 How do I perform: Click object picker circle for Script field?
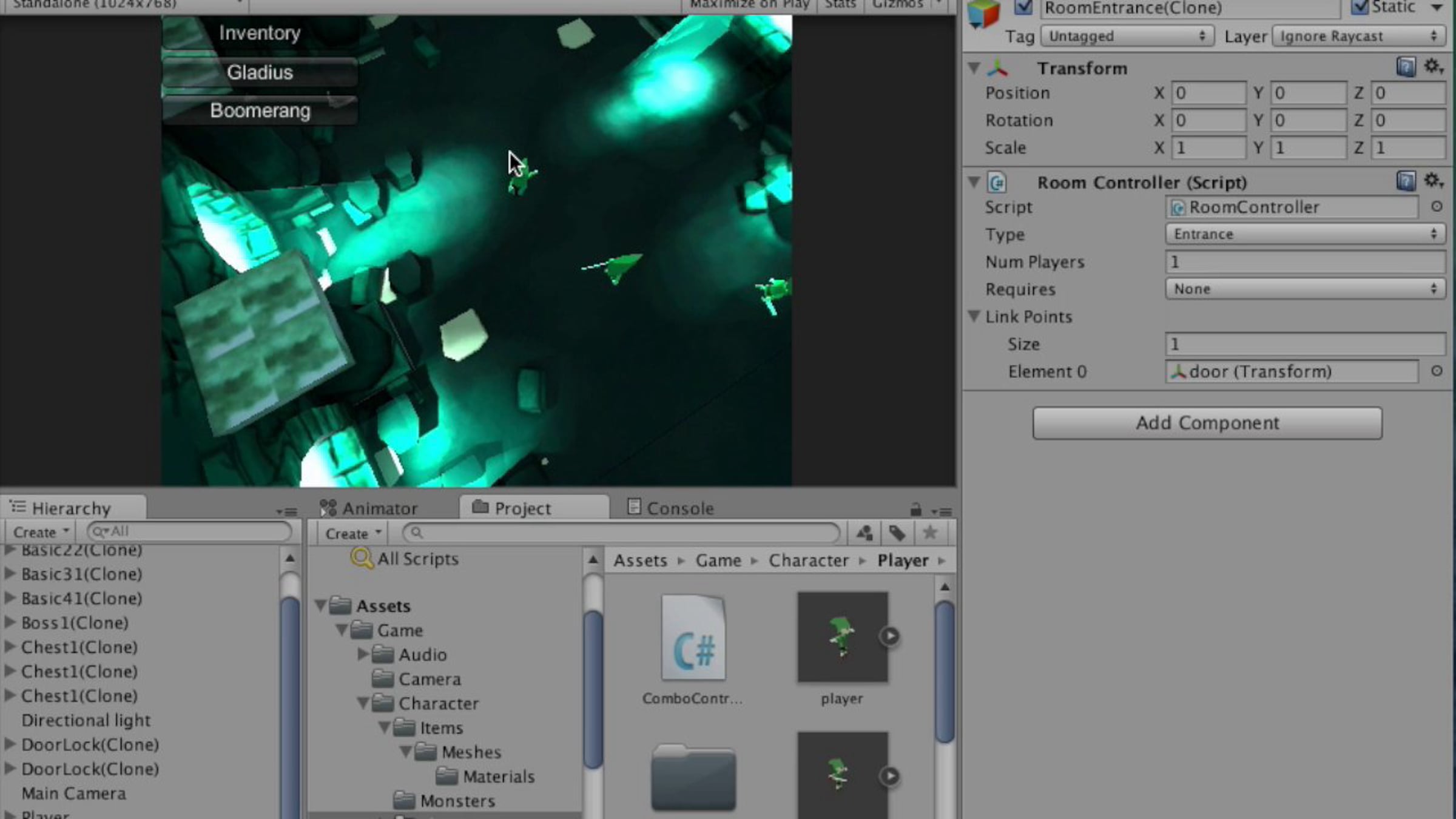tap(1436, 207)
